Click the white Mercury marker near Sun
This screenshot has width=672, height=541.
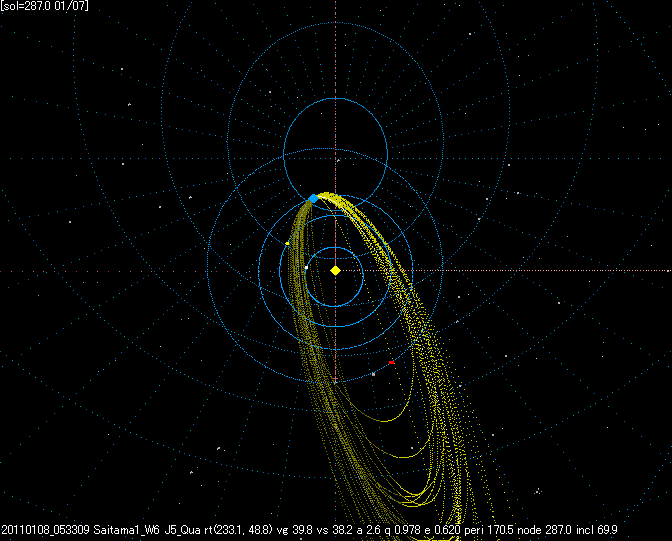click(x=306, y=267)
